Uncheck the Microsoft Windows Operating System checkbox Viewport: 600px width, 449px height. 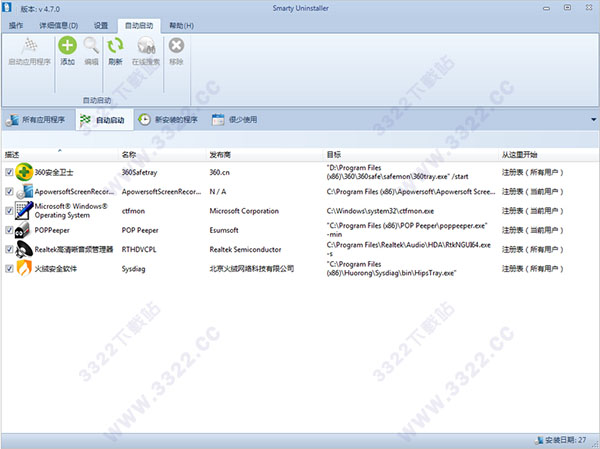click(x=9, y=211)
